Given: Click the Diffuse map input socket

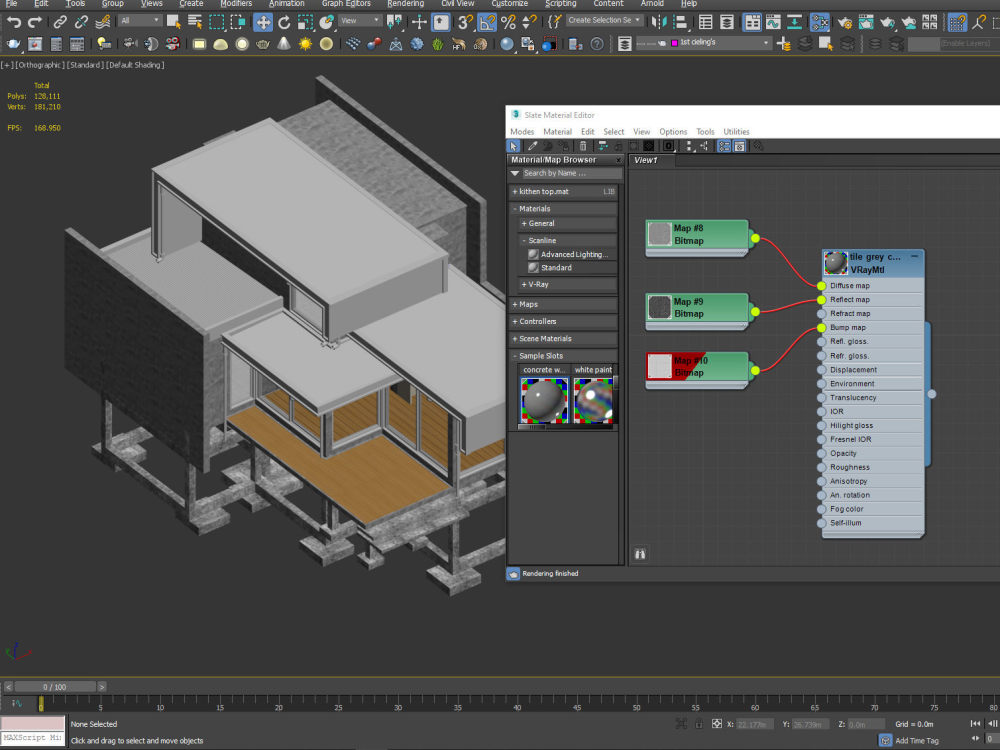Looking at the screenshot, I should point(821,286).
